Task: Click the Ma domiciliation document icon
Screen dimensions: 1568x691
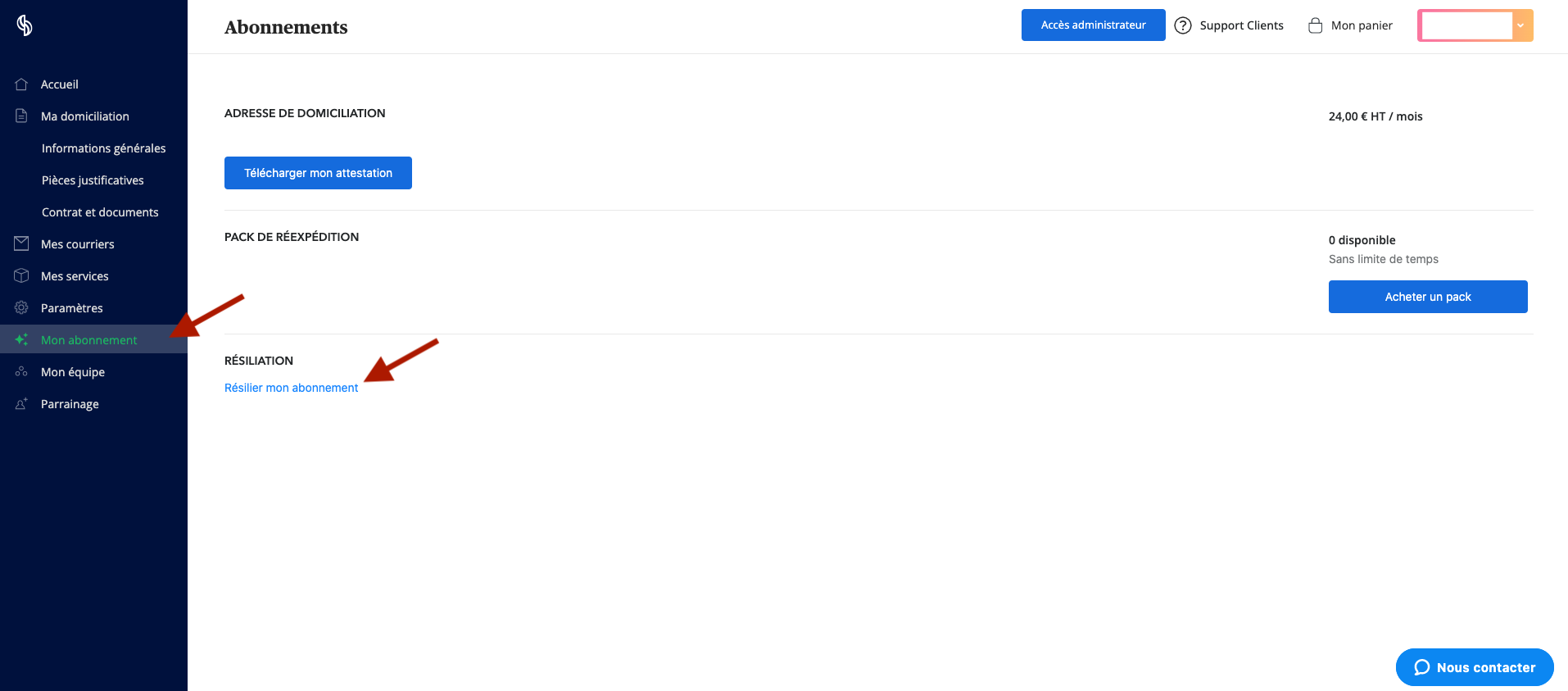Action: pyautogui.click(x=21, y=116)
